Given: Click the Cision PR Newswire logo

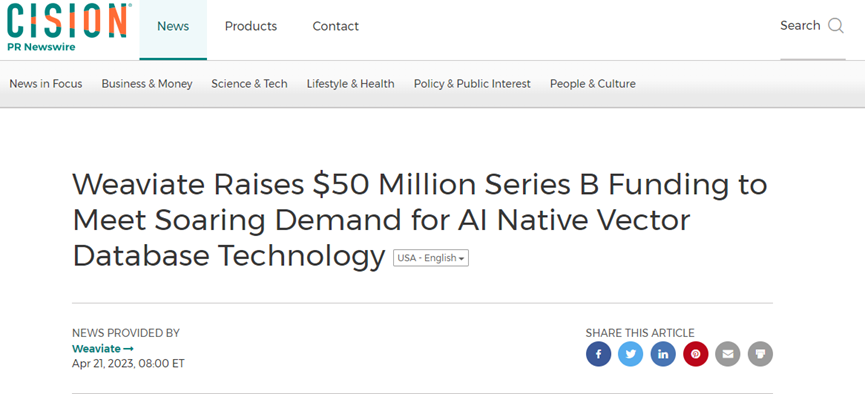Looking at the screenshot, I should click(x=67, y=26).
